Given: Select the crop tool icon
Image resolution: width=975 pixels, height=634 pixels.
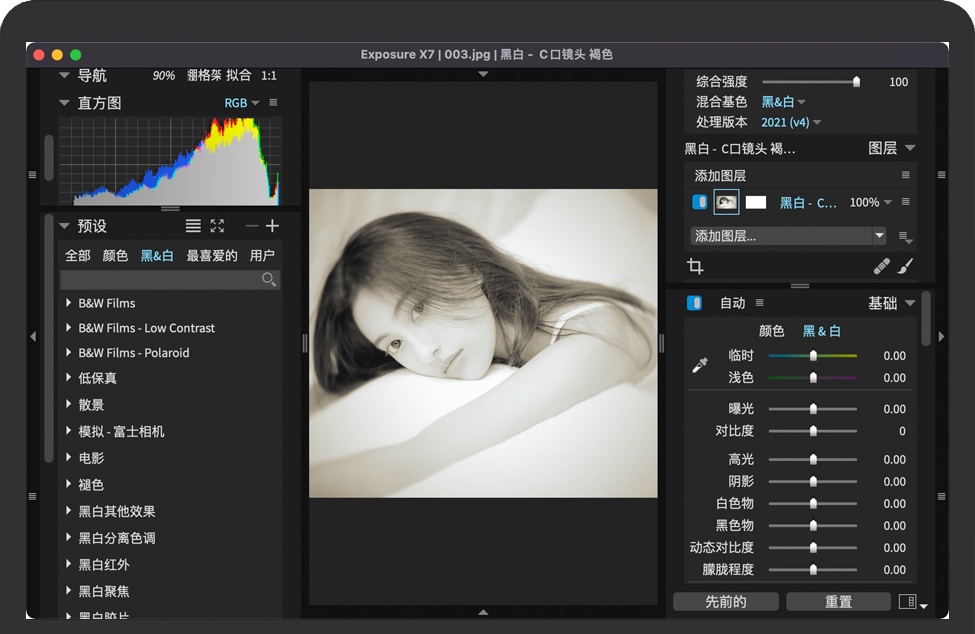Looking at the screenshot, I should point(696,266).
